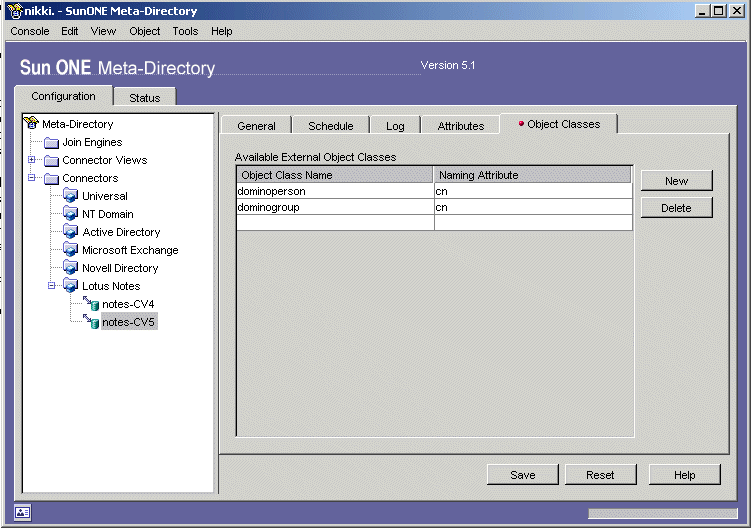Open the View menu
Viewport: 755px width, 529px height.
pos(103,31)
